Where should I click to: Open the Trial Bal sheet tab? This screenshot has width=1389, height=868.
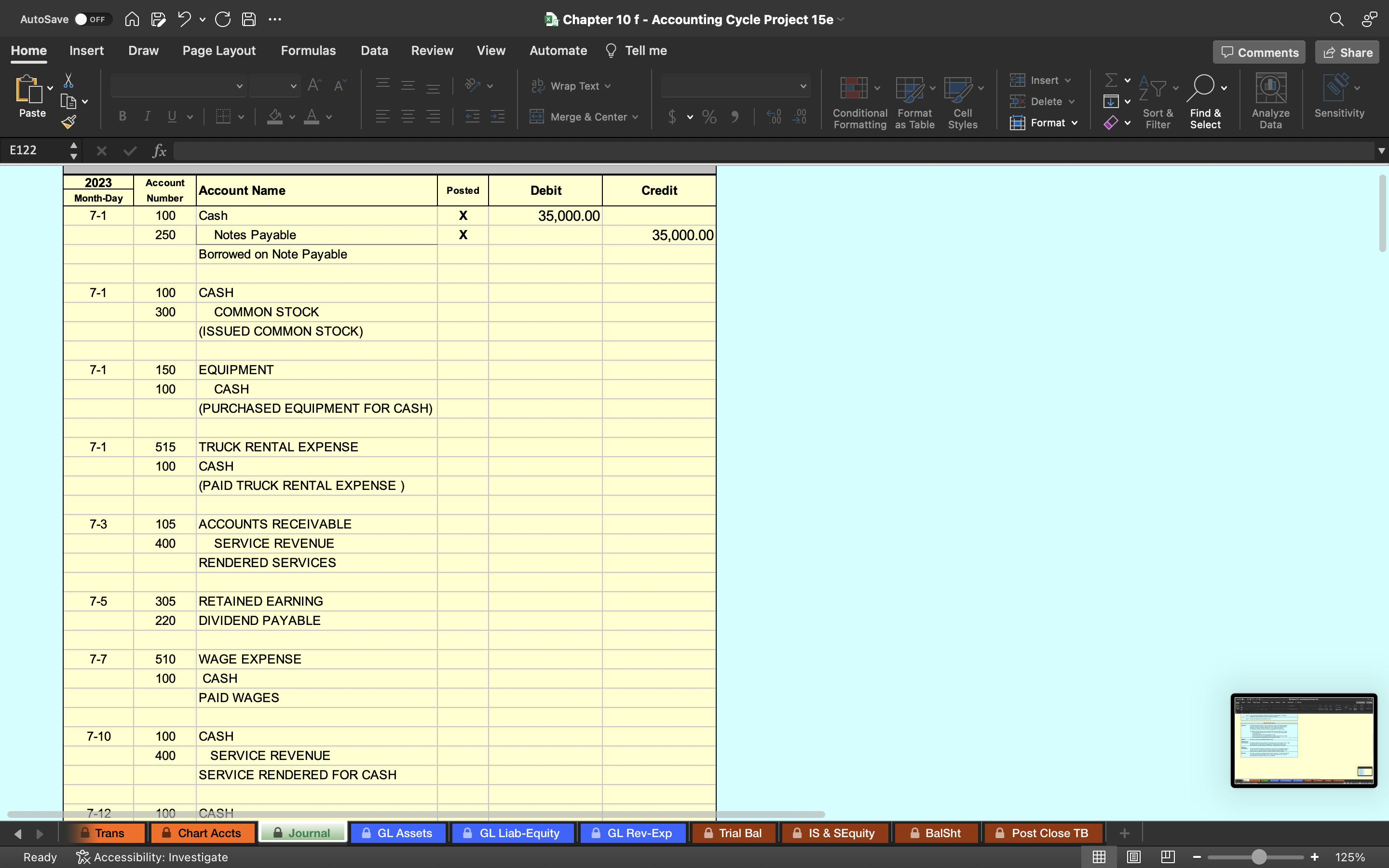734,833
